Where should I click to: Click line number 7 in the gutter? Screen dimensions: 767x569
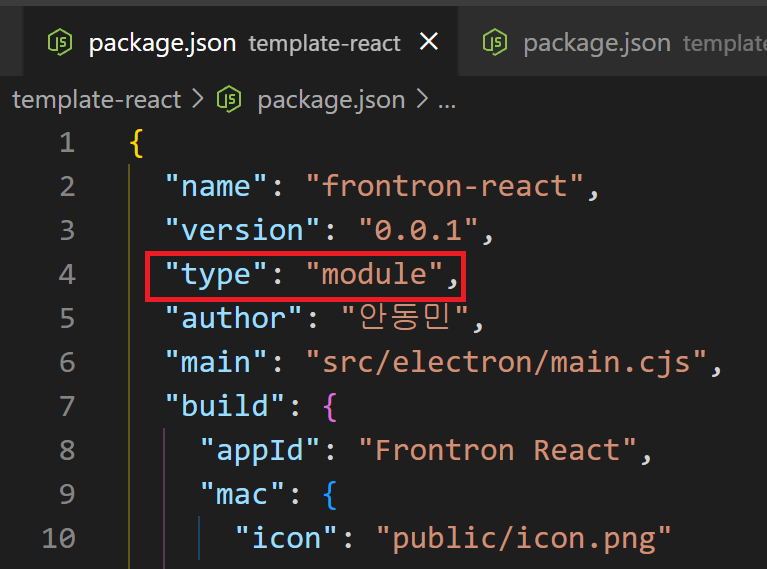(66, 406)
